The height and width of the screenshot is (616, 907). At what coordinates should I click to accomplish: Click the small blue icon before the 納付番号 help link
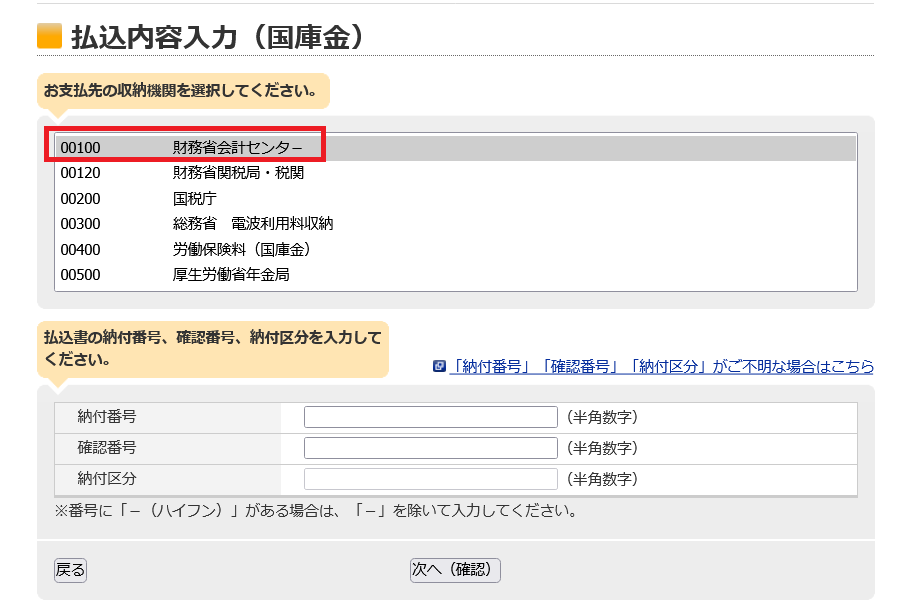[439, 366]
